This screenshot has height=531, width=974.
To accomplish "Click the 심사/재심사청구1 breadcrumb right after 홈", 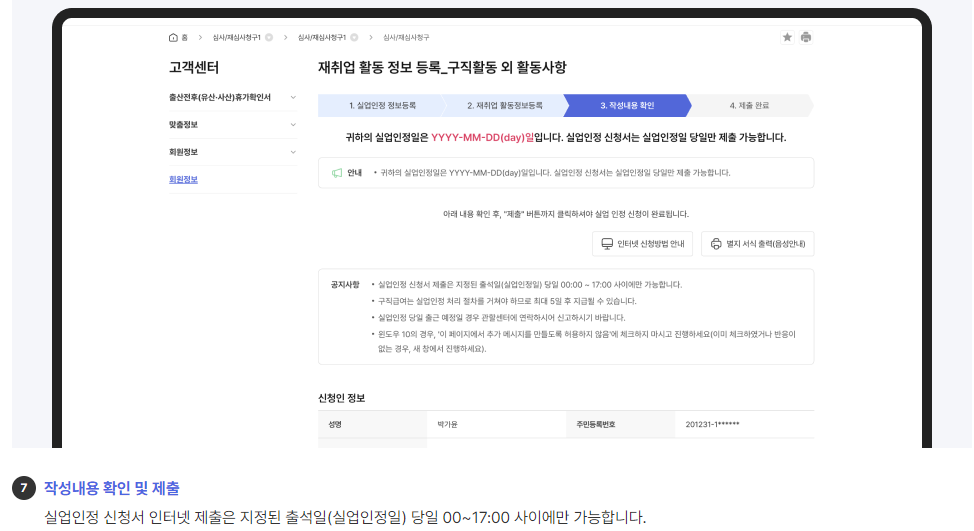I will [237, 37].
